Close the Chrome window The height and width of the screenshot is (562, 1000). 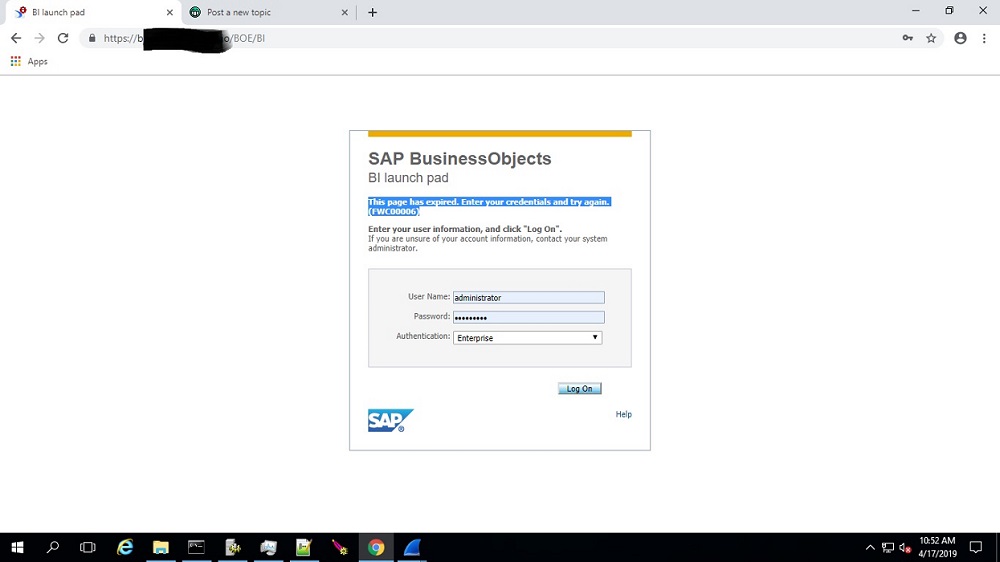click(x=983, y=11)
